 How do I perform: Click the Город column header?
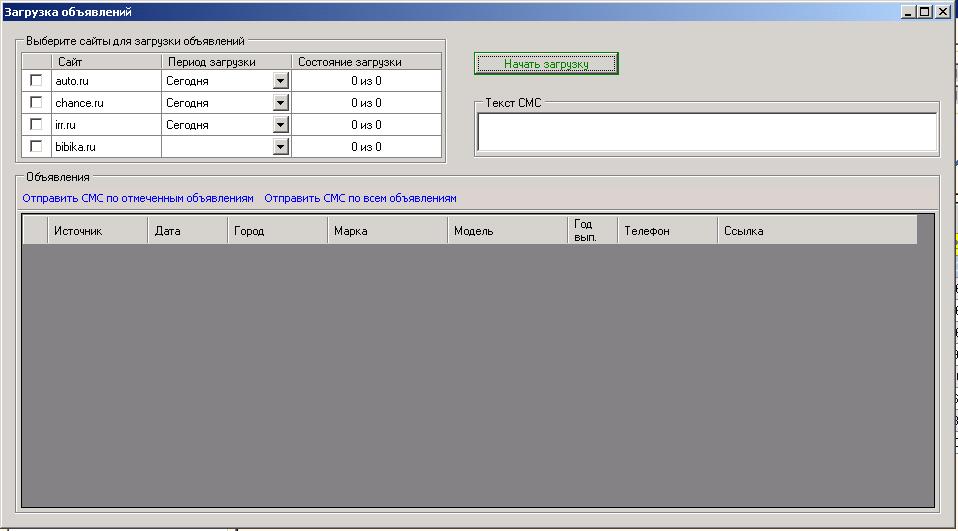[x=277, y=231]
